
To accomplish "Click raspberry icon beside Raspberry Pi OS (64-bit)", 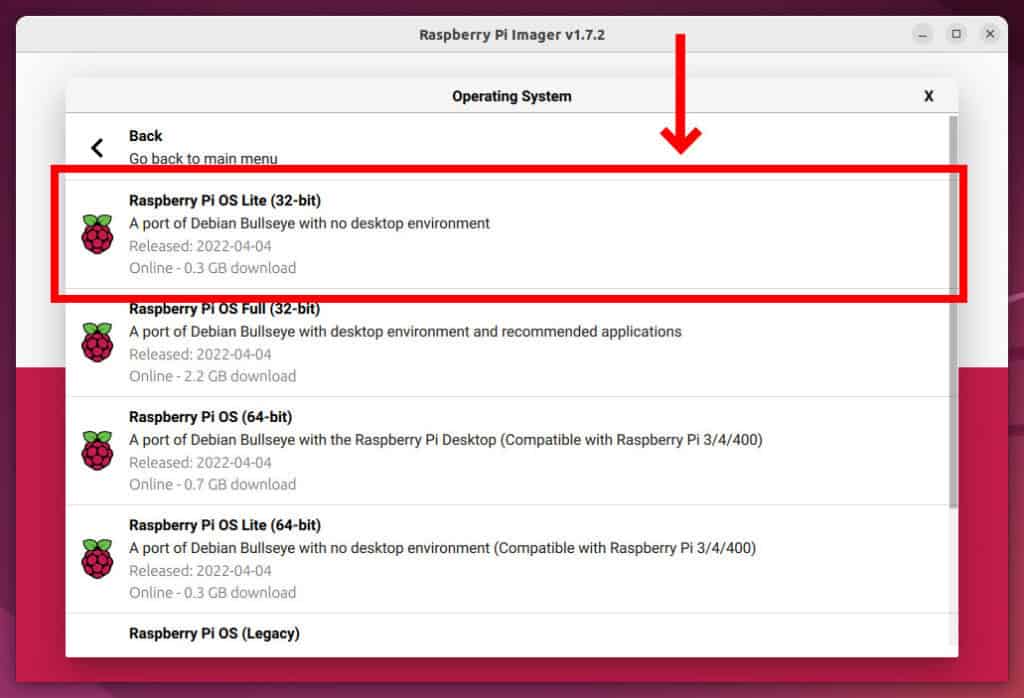I will coord(97,451).
